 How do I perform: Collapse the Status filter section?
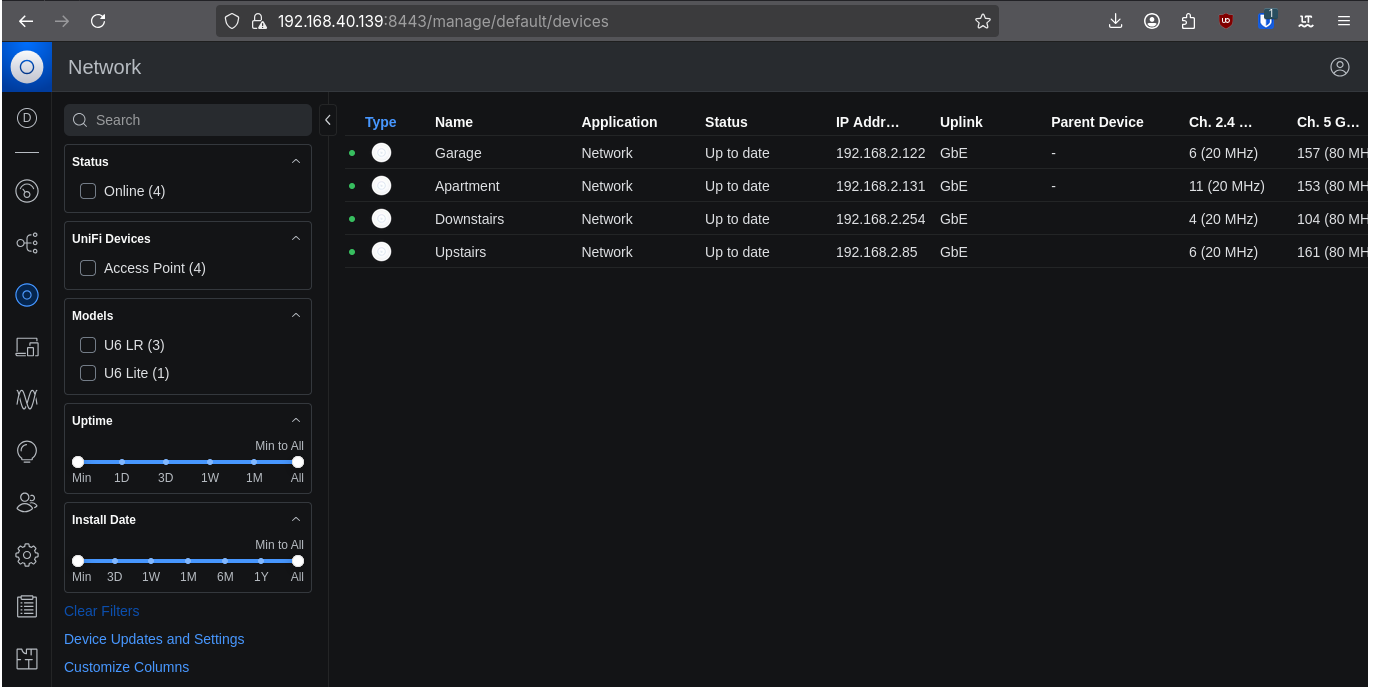click(295, 161)
